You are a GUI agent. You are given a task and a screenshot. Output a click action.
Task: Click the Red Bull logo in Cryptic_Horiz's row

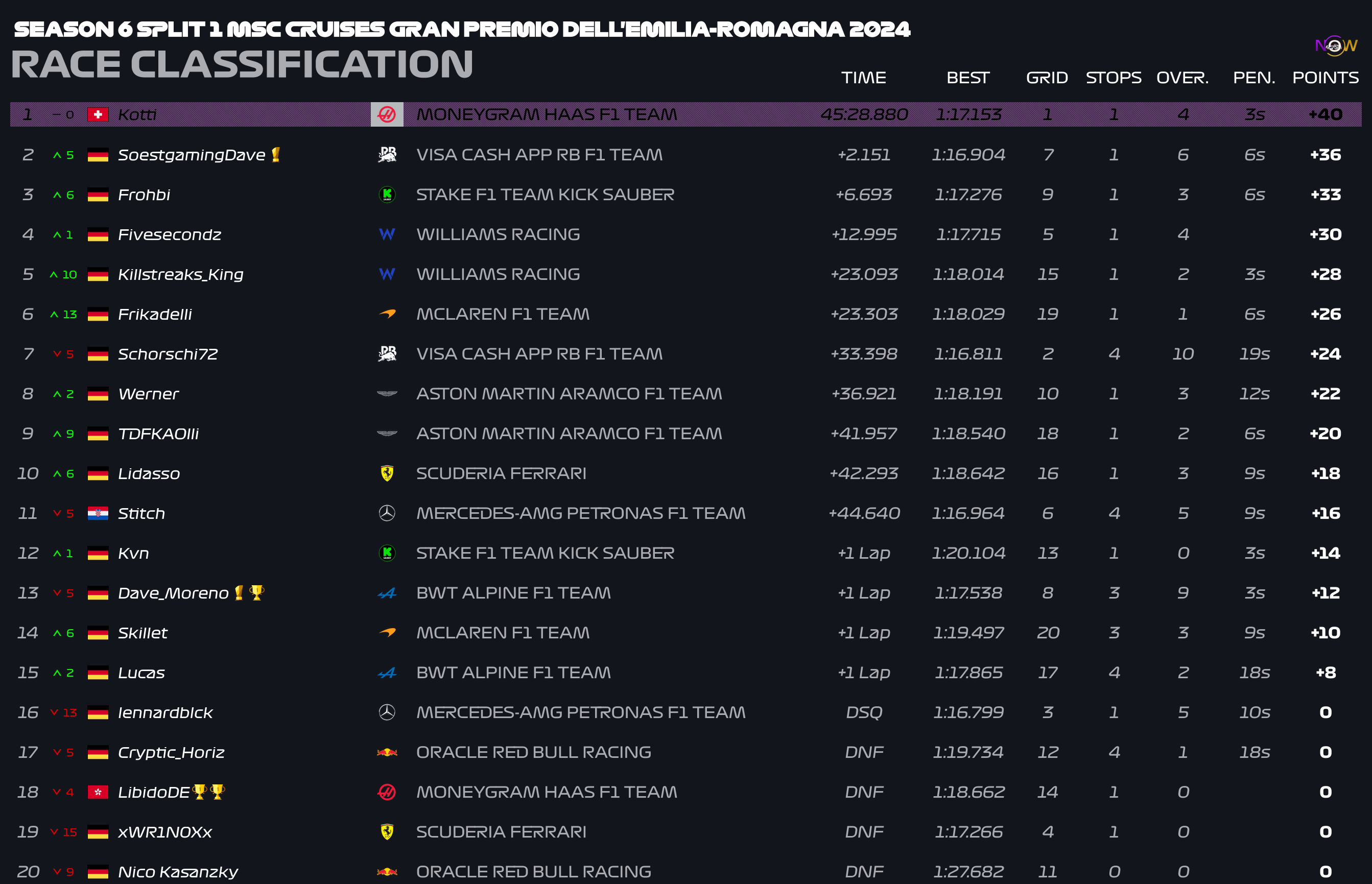pyautogui.click(x=387, y=752)
